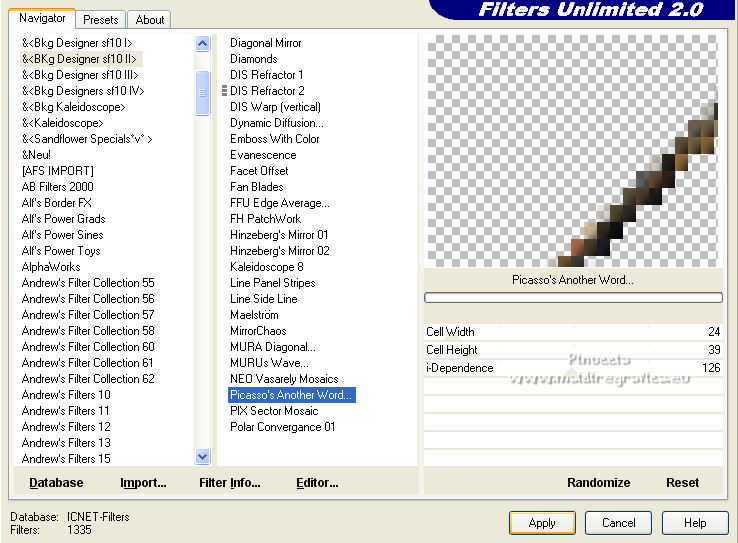Select Alf's Power Sines category
The image size is (738, 543).
tap(63, 235)
